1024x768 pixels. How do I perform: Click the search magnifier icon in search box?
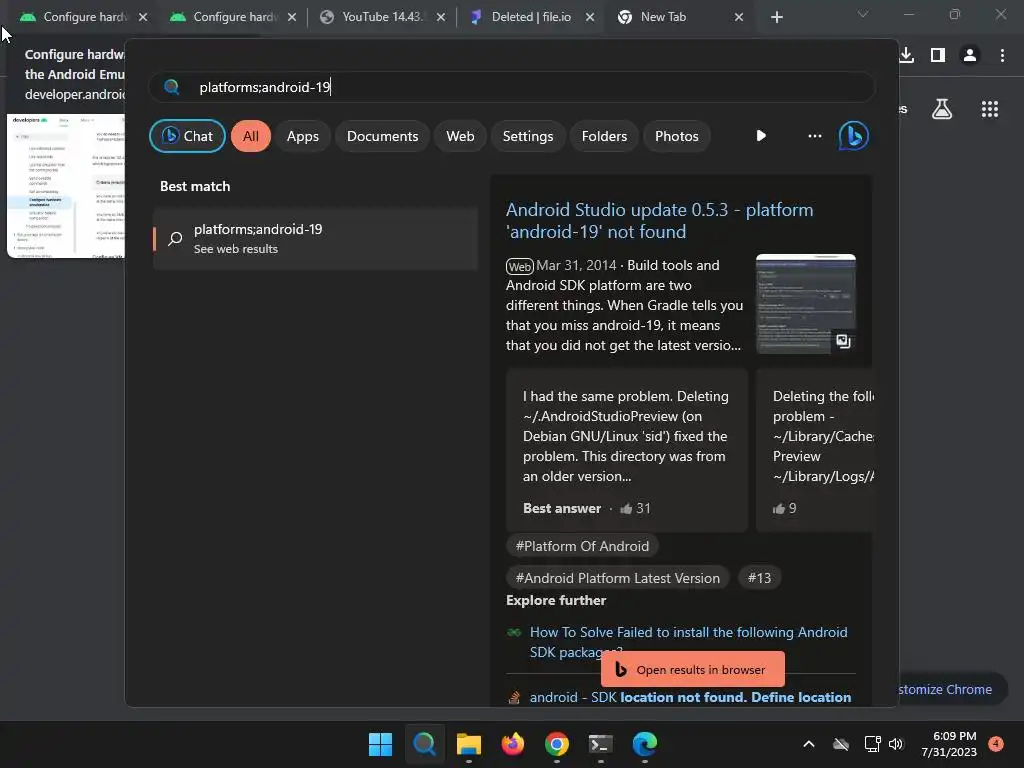tap(172, 87)
